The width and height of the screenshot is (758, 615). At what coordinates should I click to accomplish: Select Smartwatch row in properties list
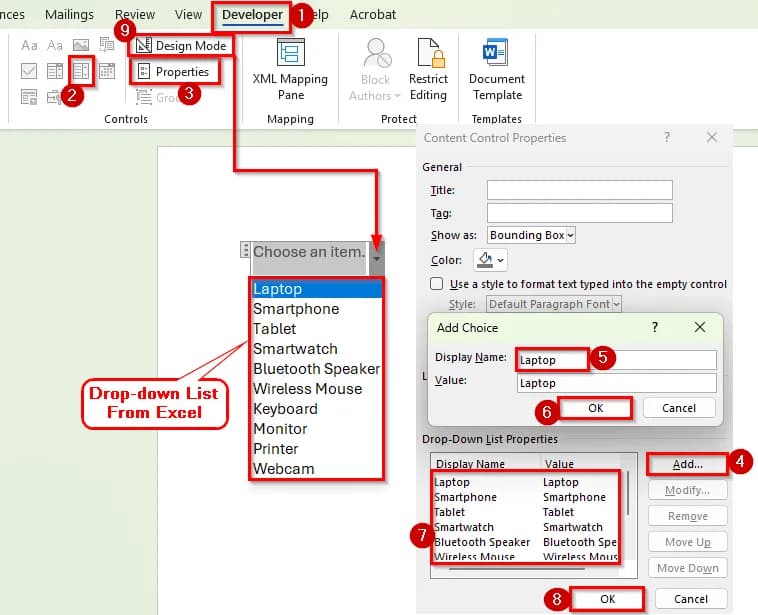(x=525, y=527)
